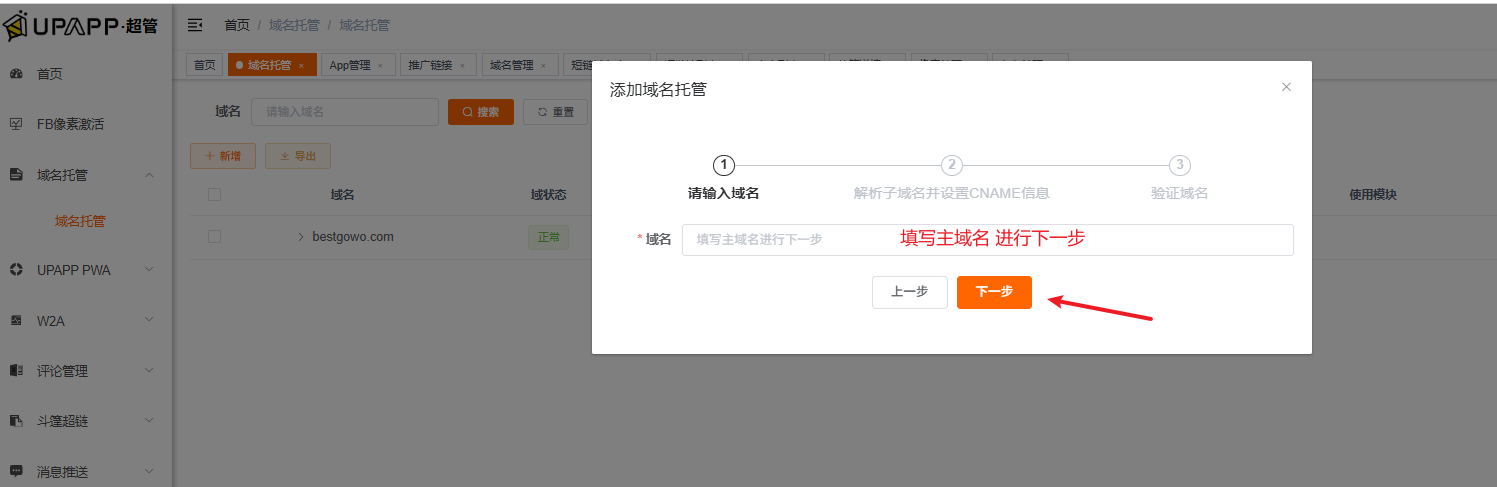Image resolution: width=1497 pixels, height=487 pixels.
Task: Click the 域名托管 document icon in sidebar
Action: tap(16, 175)
